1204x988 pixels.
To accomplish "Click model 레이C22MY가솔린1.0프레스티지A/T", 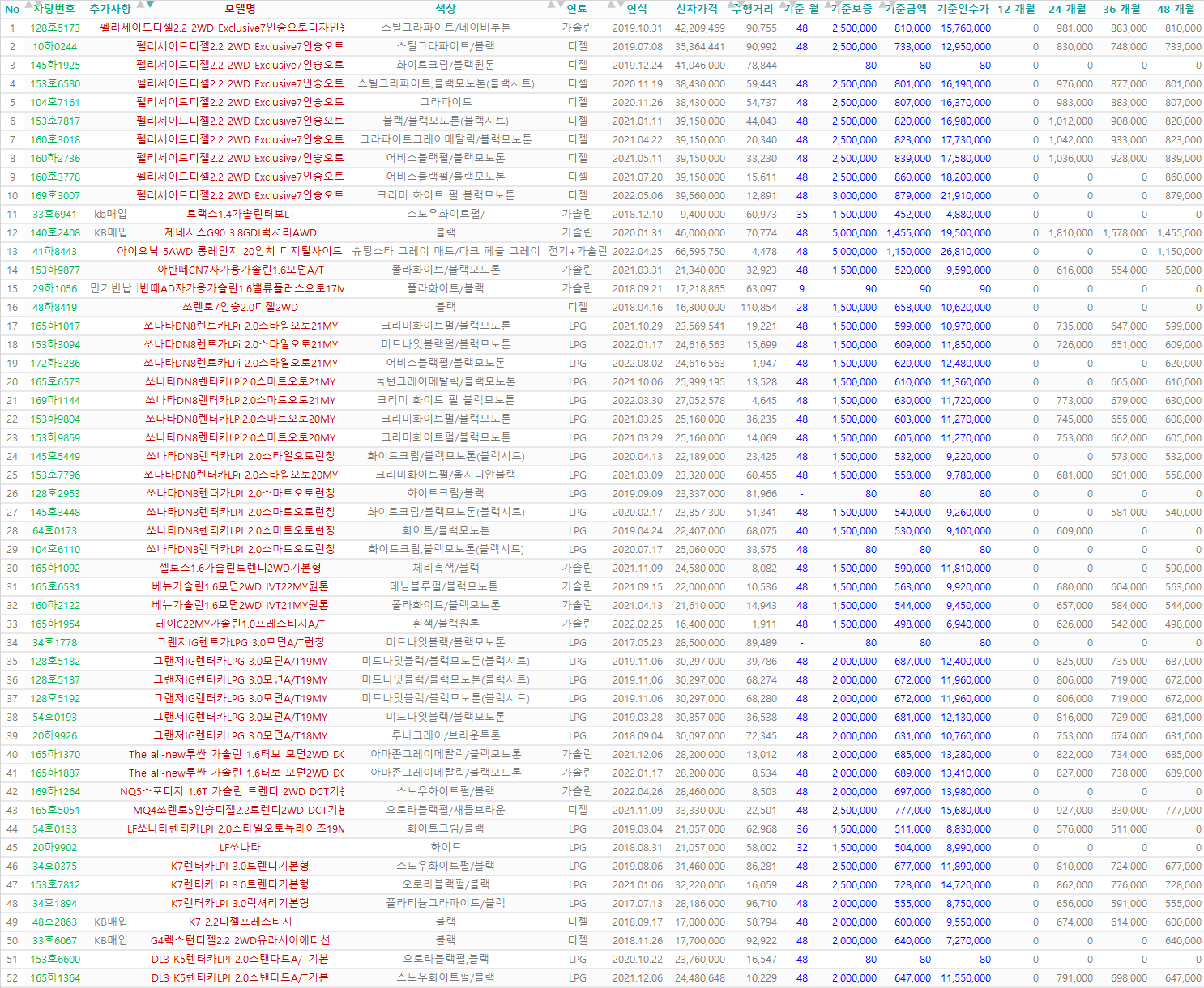I will 241,624.
